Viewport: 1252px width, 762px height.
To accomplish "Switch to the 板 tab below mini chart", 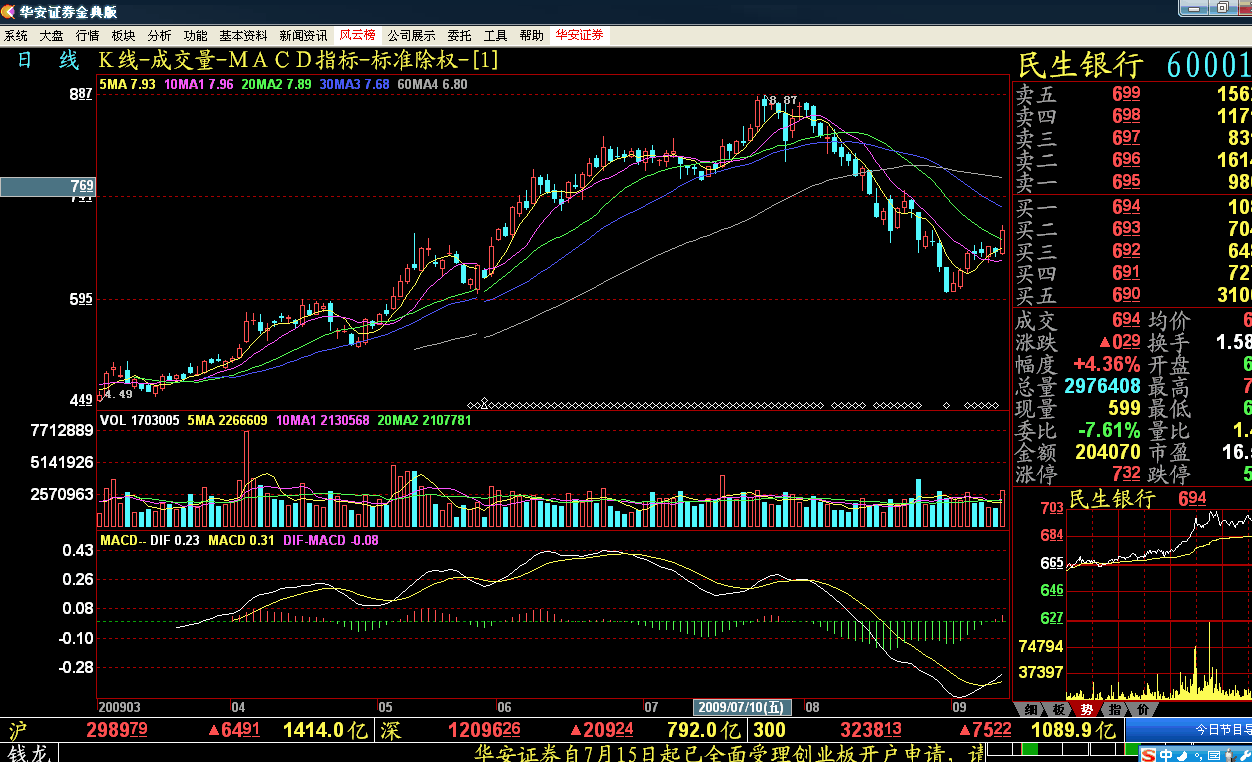I will point(1058,709).
